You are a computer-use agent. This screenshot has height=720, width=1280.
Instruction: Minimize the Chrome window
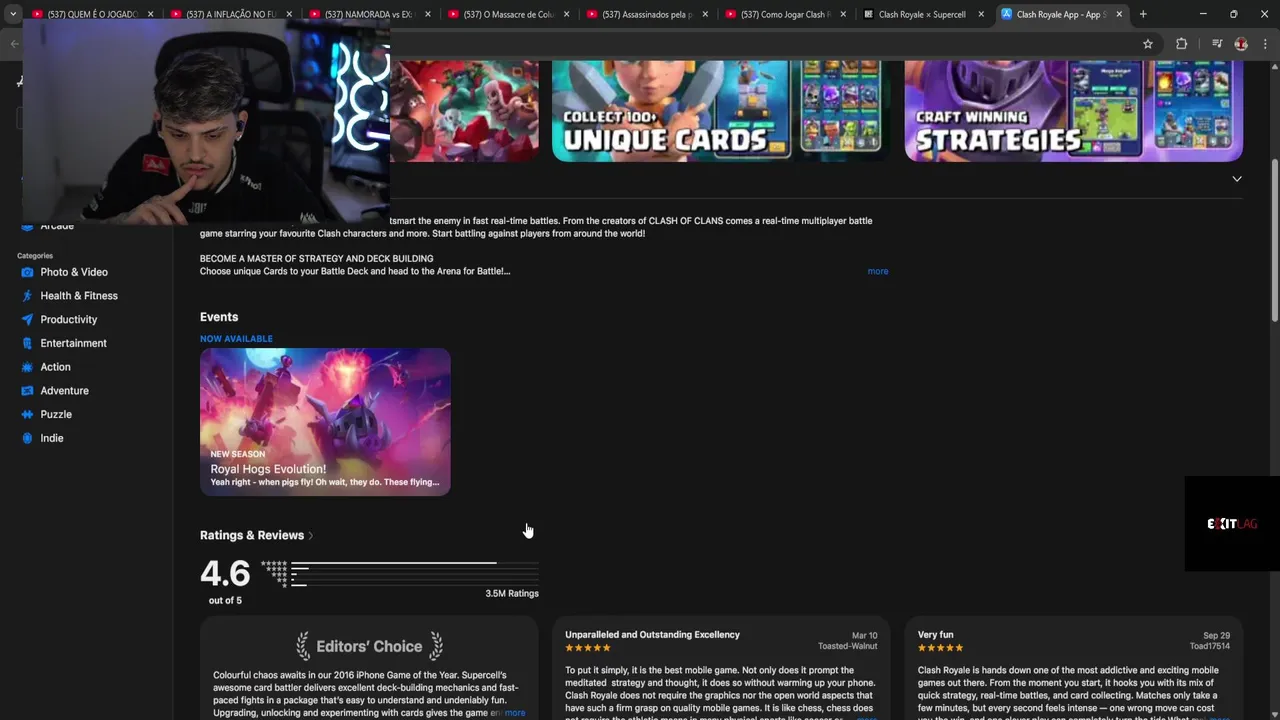coord(1203,14)
